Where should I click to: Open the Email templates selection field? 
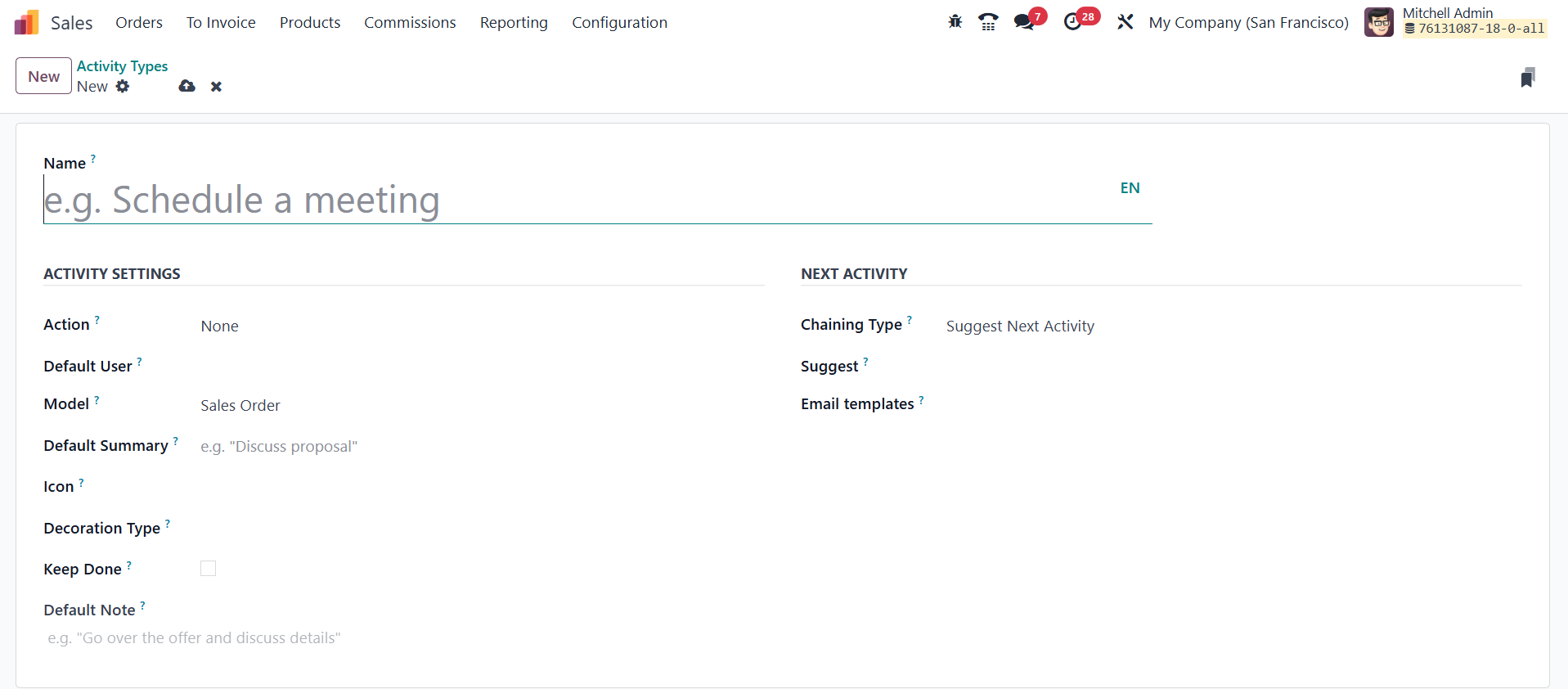click(x=1233, y=404)
